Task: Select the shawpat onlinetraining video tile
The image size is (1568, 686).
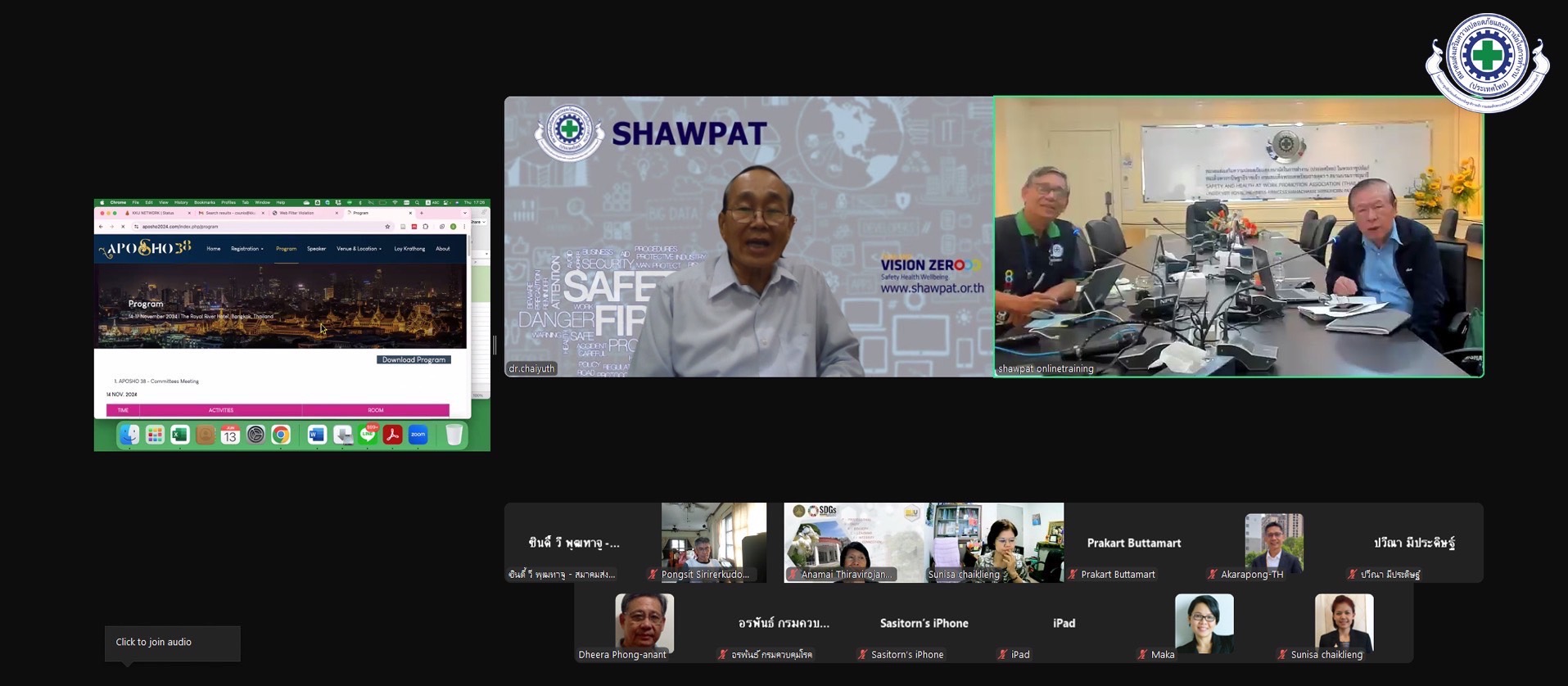Action: 1239,237
